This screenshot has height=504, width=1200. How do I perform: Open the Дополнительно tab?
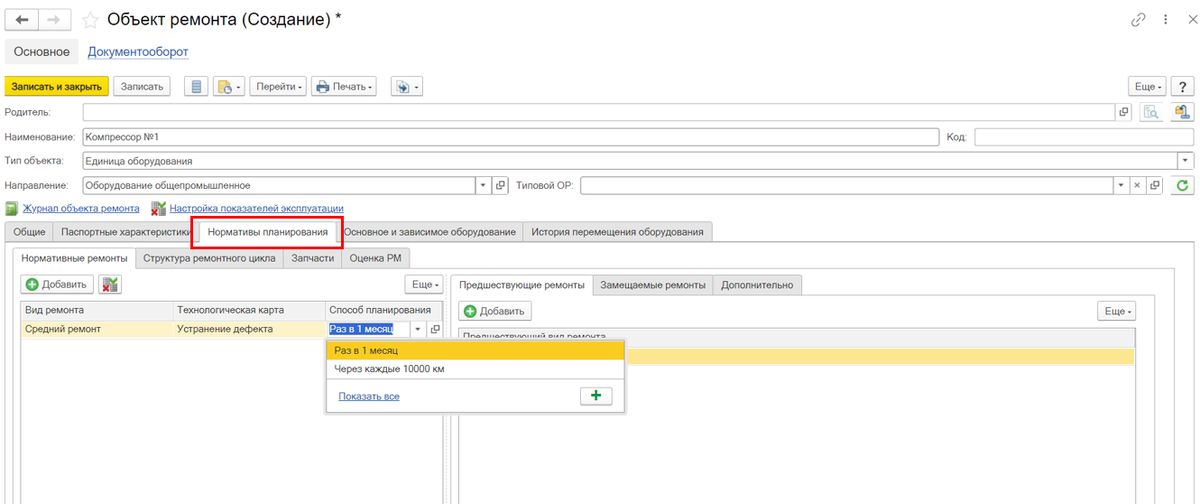pyautogui.click(x=757, y=285)
